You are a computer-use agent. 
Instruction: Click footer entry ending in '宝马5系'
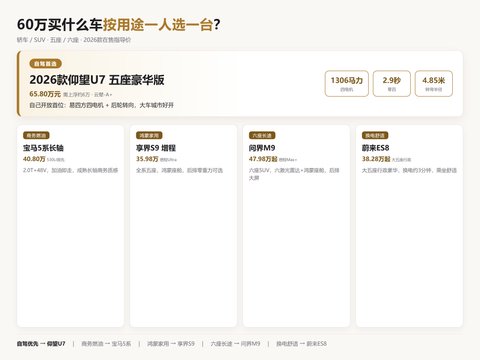106,344
